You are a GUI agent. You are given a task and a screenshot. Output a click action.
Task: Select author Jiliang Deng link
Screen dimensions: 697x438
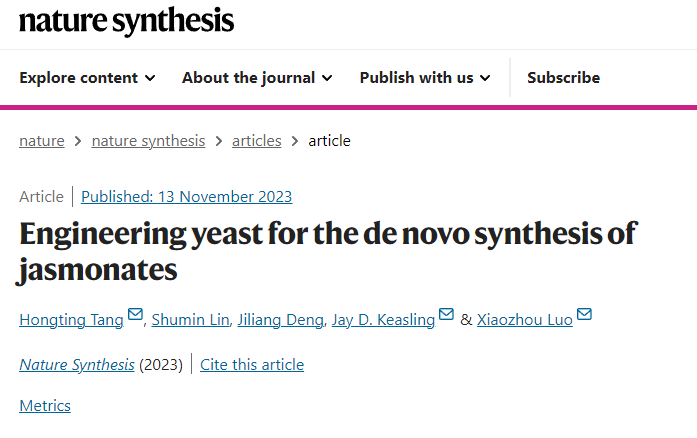click(x=279, y=320)
